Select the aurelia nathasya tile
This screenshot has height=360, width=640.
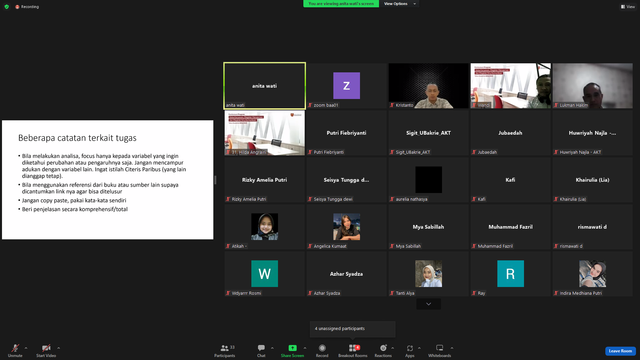[429, 180]
